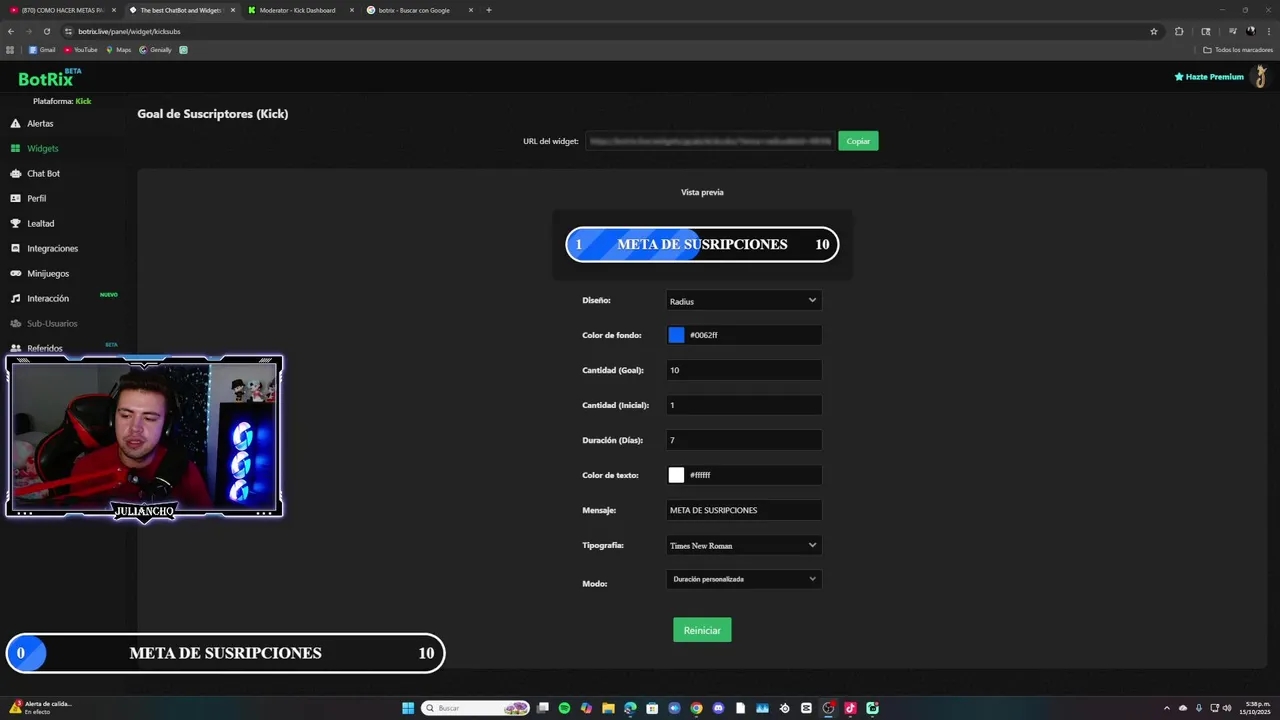Open the Genially bookmark
Screen dimensions: 1280x720
(x=156, y=50)
